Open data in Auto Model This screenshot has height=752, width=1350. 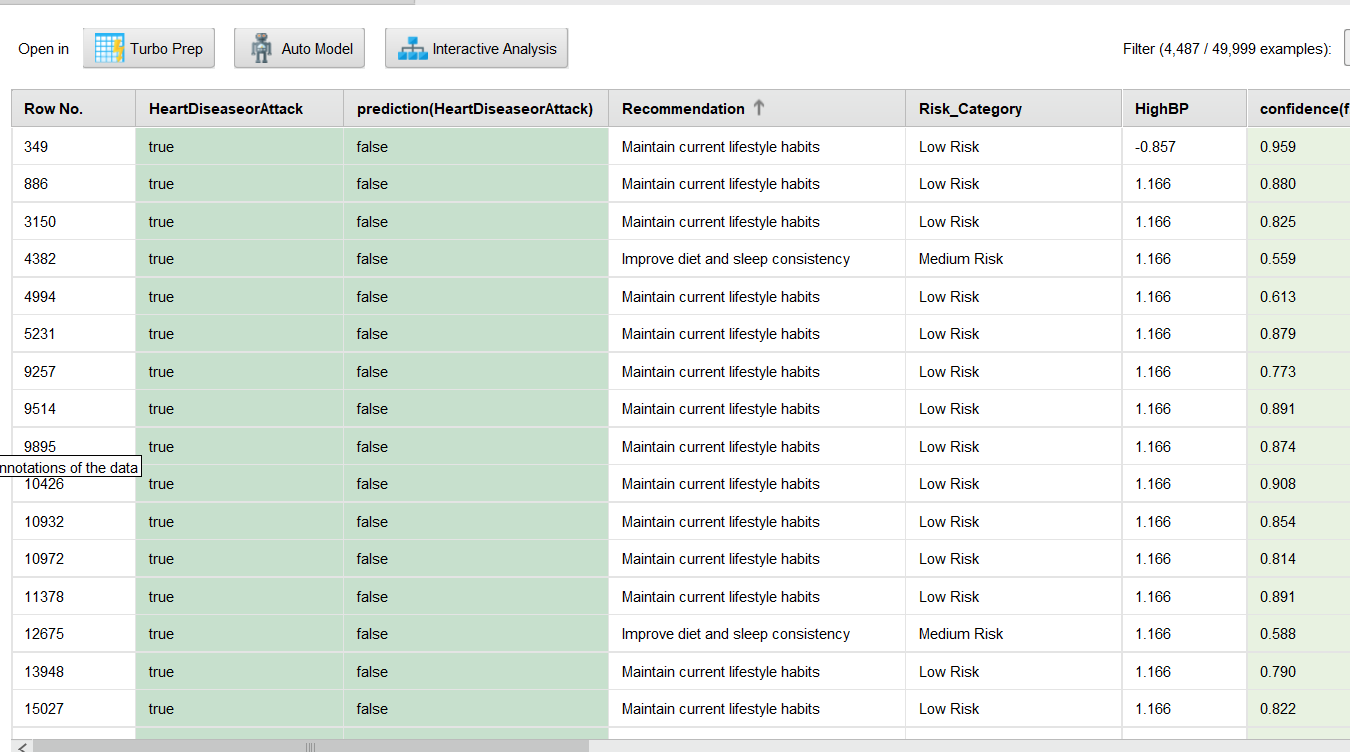[x=299, y=48]
